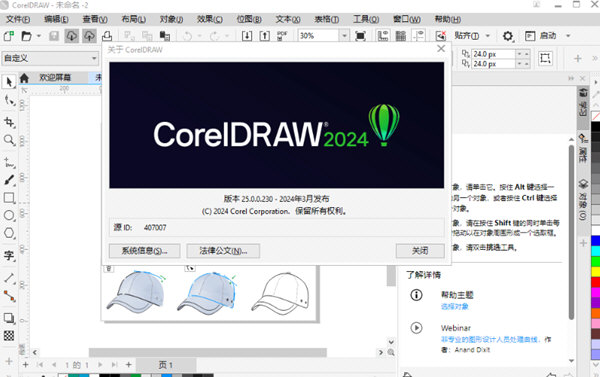Open the 文件 menu
Image resolution: width=600 pixels, height=377 pixels.
(x=18, y=19)
